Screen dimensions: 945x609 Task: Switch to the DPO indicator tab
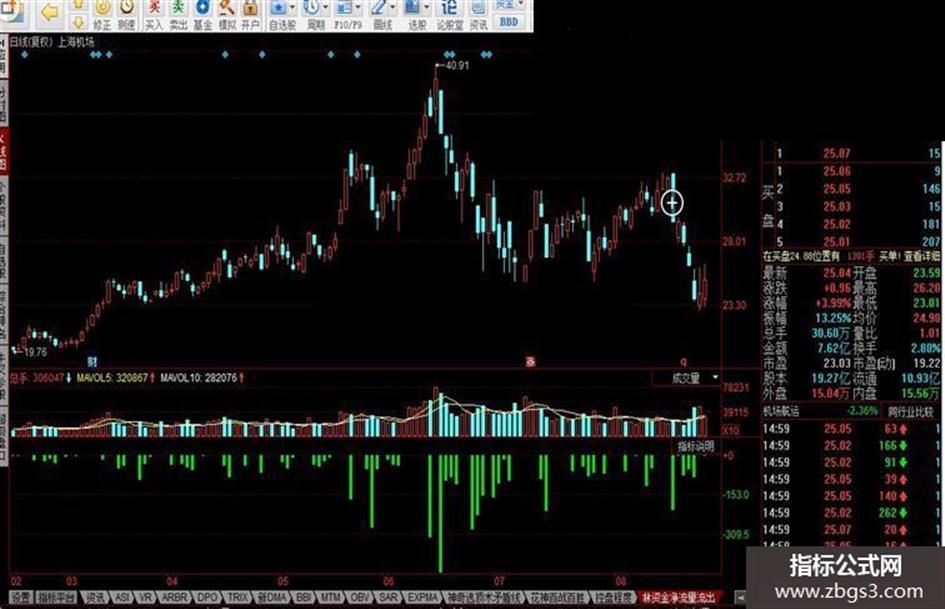(x=207, y=598)
